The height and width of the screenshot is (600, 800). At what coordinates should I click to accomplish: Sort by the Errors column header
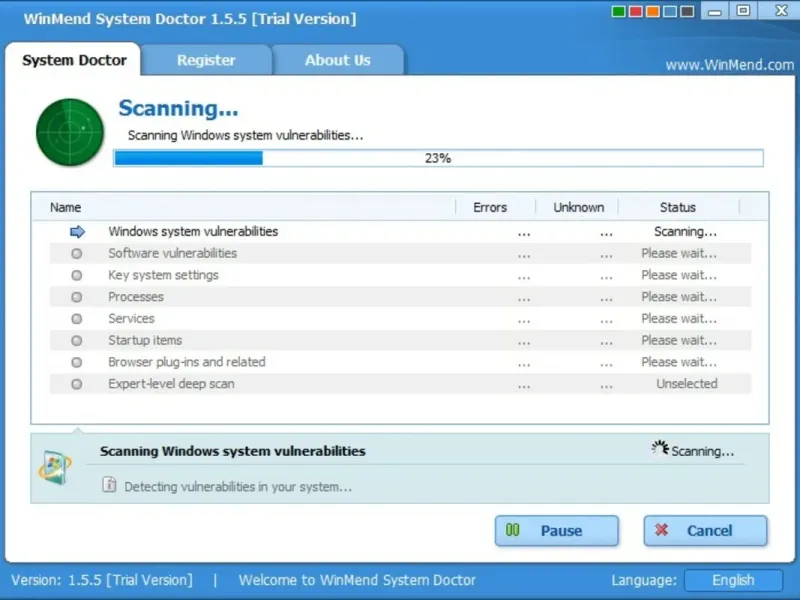tap(490, 208)
